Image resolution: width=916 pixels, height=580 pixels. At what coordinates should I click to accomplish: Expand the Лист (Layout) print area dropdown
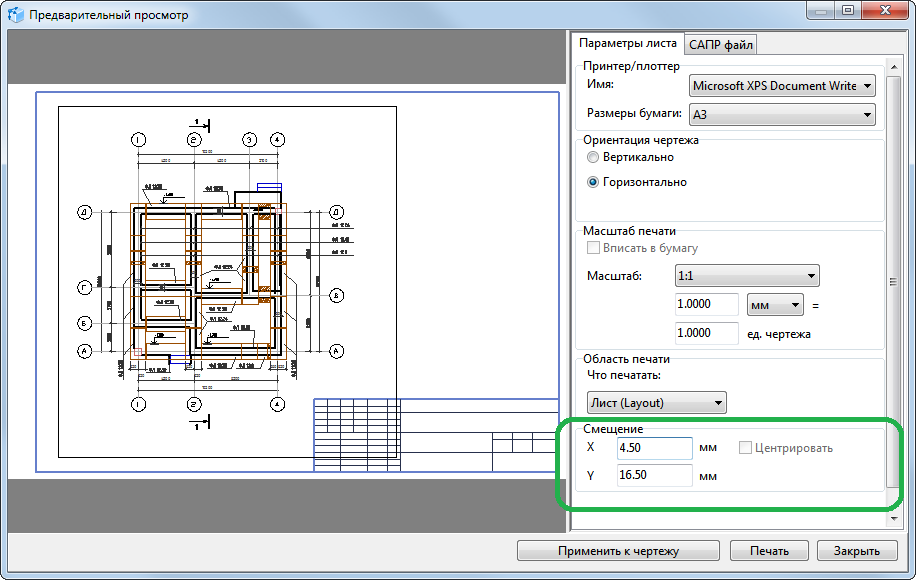[656, 403]
